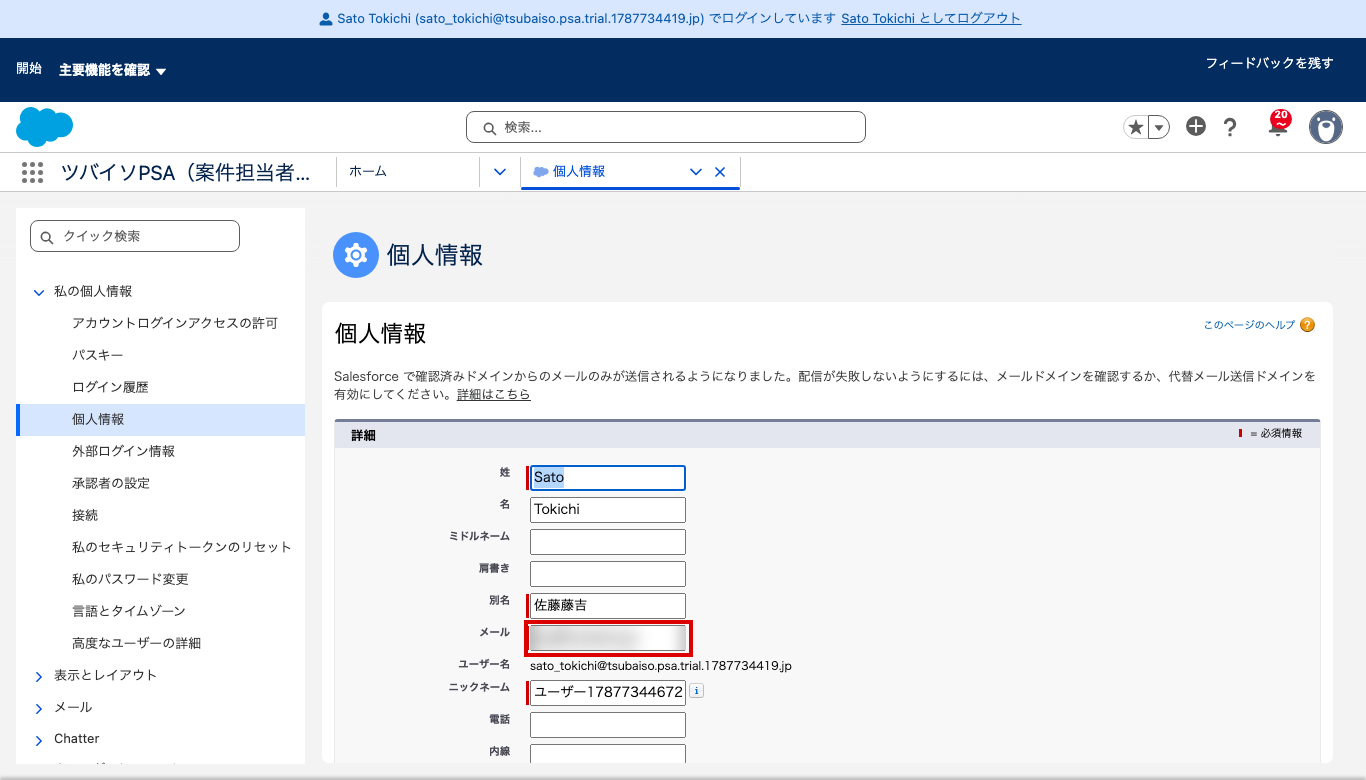Open このページのヘルプ link
The image size is (1366, 780).
pyautogui.click(x=1249, y=325)
